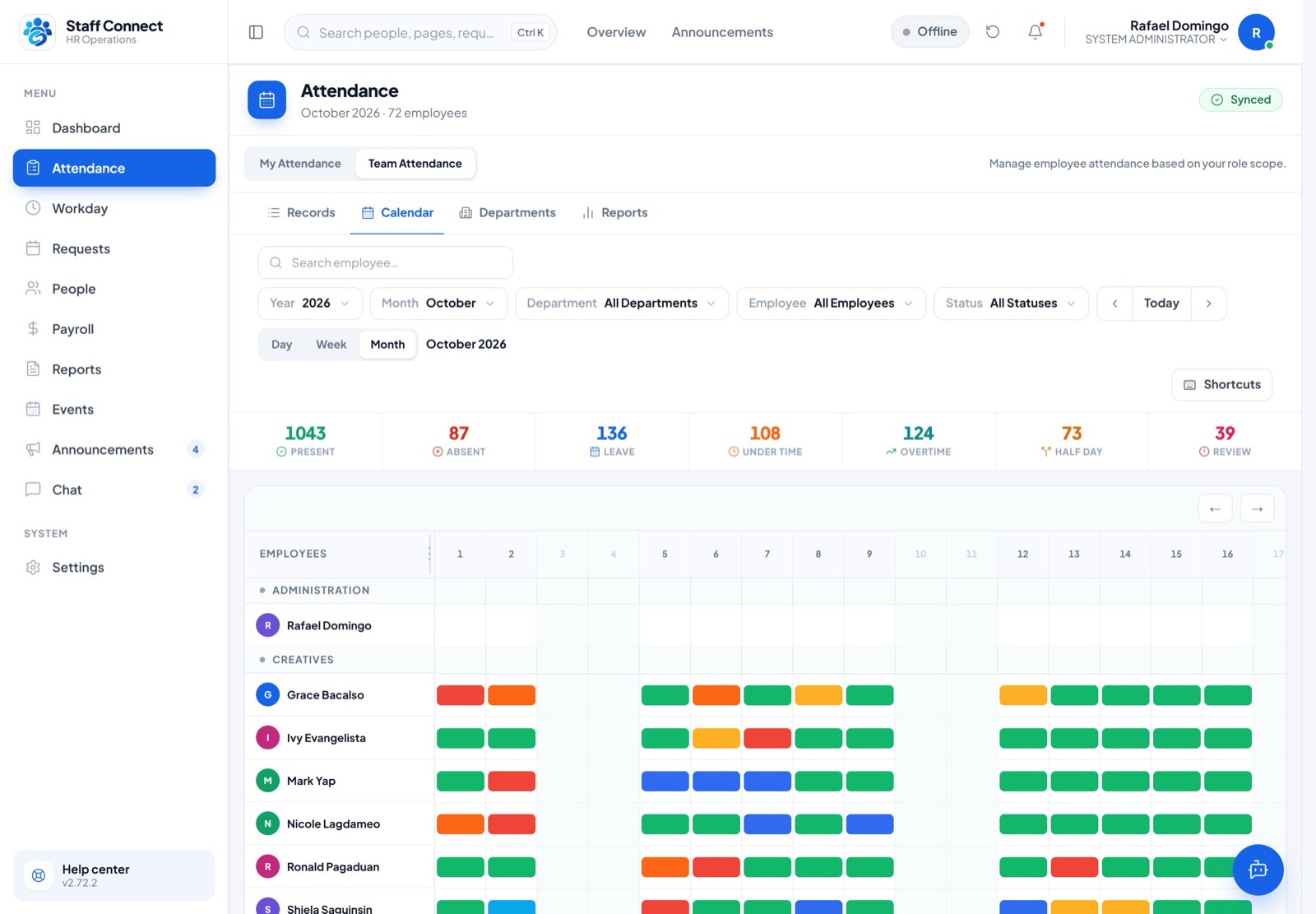Click Grace Bacalso's red October 1 cell
The height and width of the screenshot is (914, 1316).
(461, 695)
